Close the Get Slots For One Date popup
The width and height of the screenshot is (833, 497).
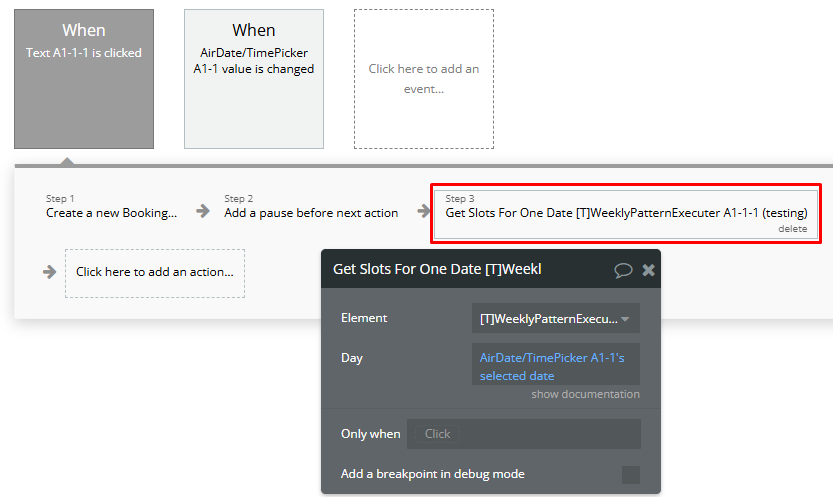pos(648,269)
